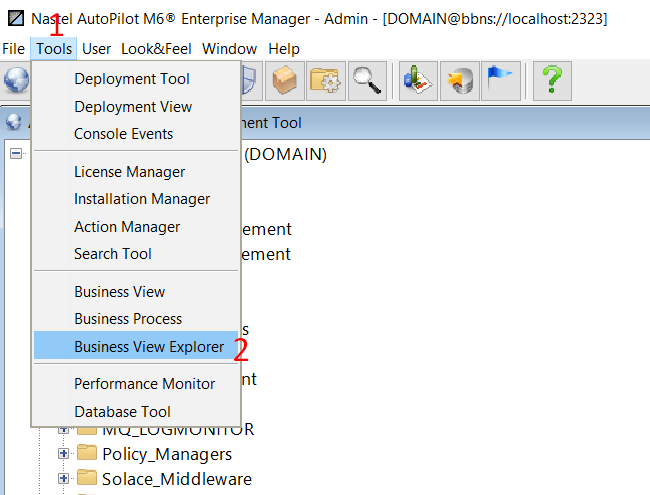Expand the Solace_Middleware folder node
This screenshot has height=495, width=650.
63,479
